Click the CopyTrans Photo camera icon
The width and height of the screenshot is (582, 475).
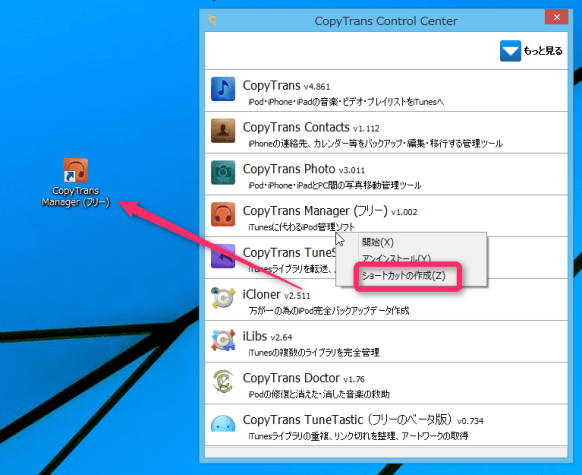(223, 173)
